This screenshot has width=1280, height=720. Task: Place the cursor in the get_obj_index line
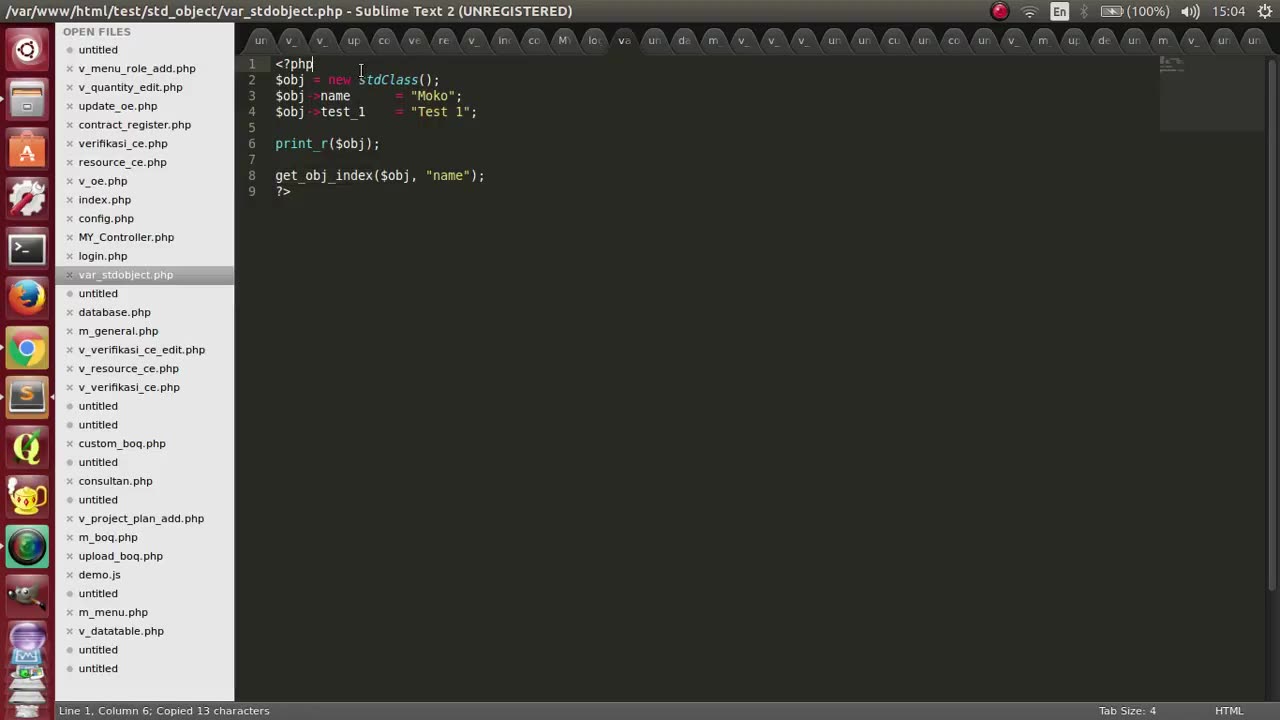[380, 176]
